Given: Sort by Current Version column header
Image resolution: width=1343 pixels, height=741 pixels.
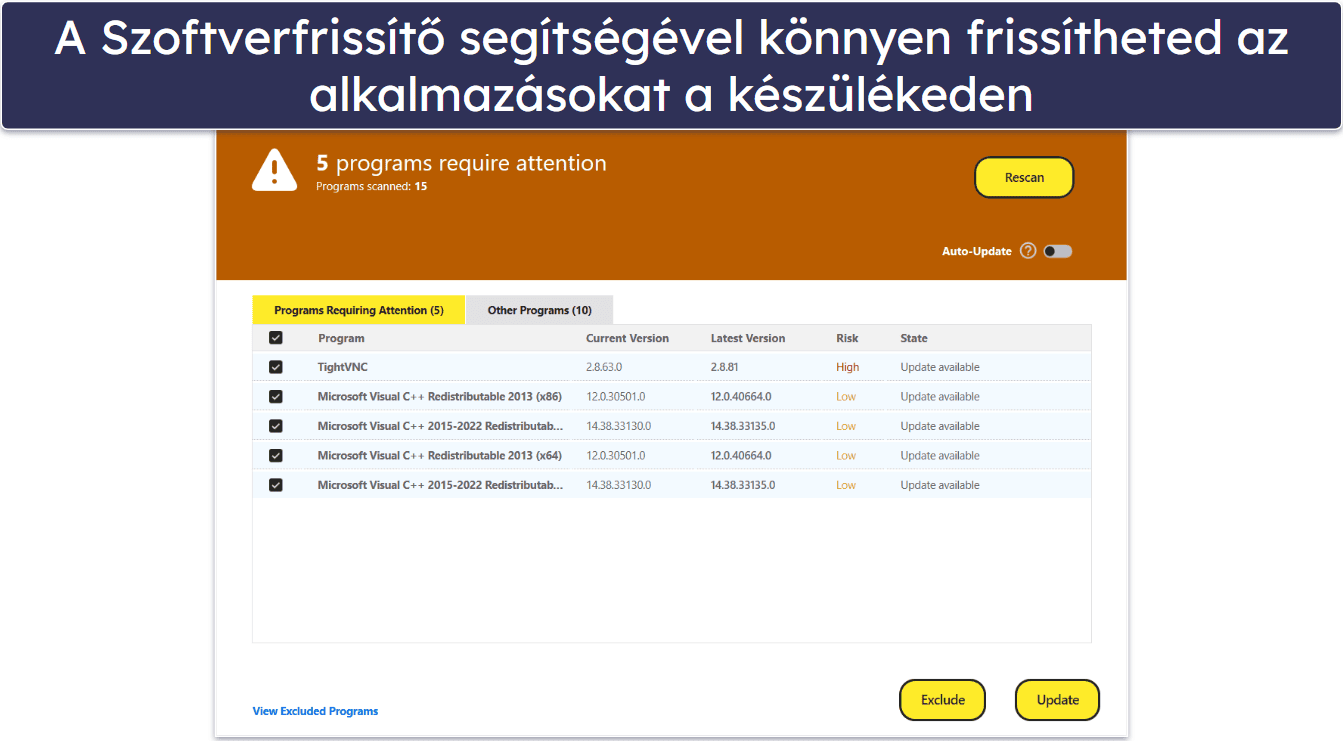Looking at the screenshot, I should point(627,338).
